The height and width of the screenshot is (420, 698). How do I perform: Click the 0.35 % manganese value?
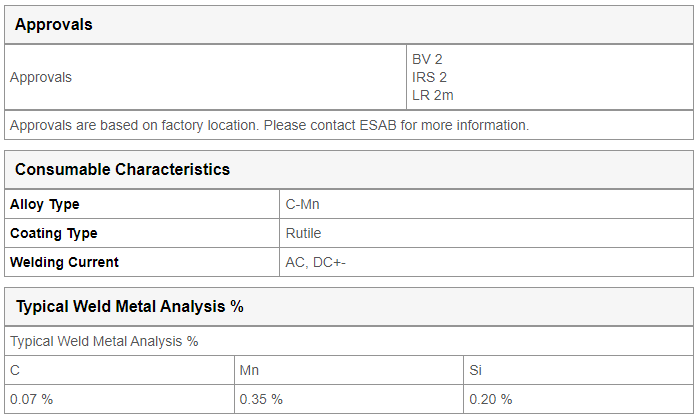pyautogui.click(x=261, y=399)
